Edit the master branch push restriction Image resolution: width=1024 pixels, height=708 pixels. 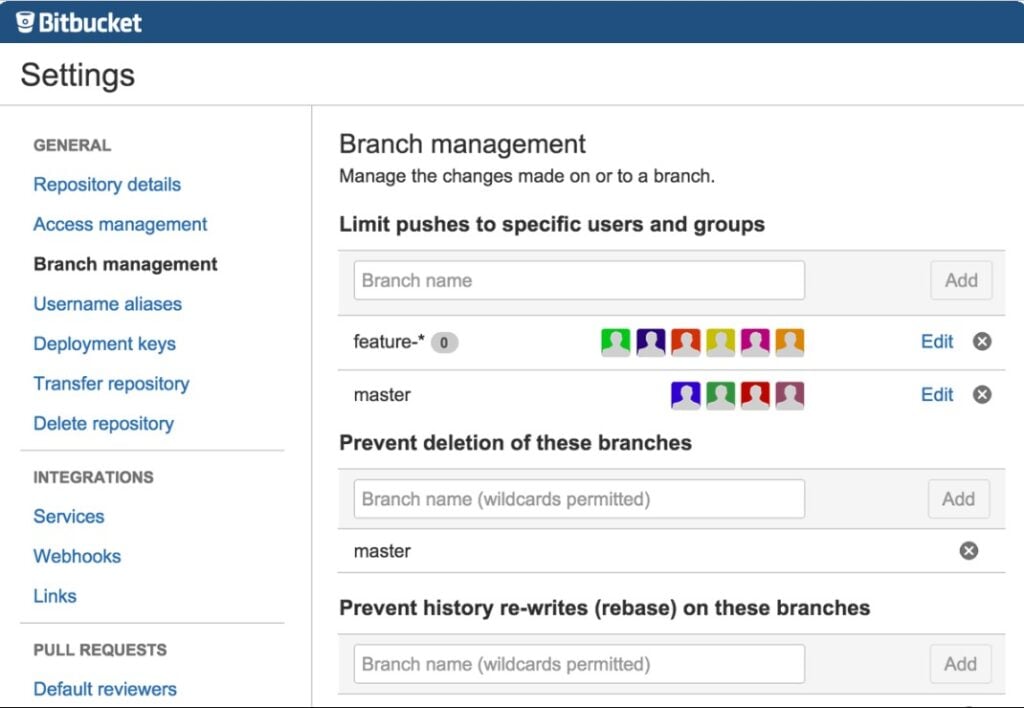click(937, 394)
